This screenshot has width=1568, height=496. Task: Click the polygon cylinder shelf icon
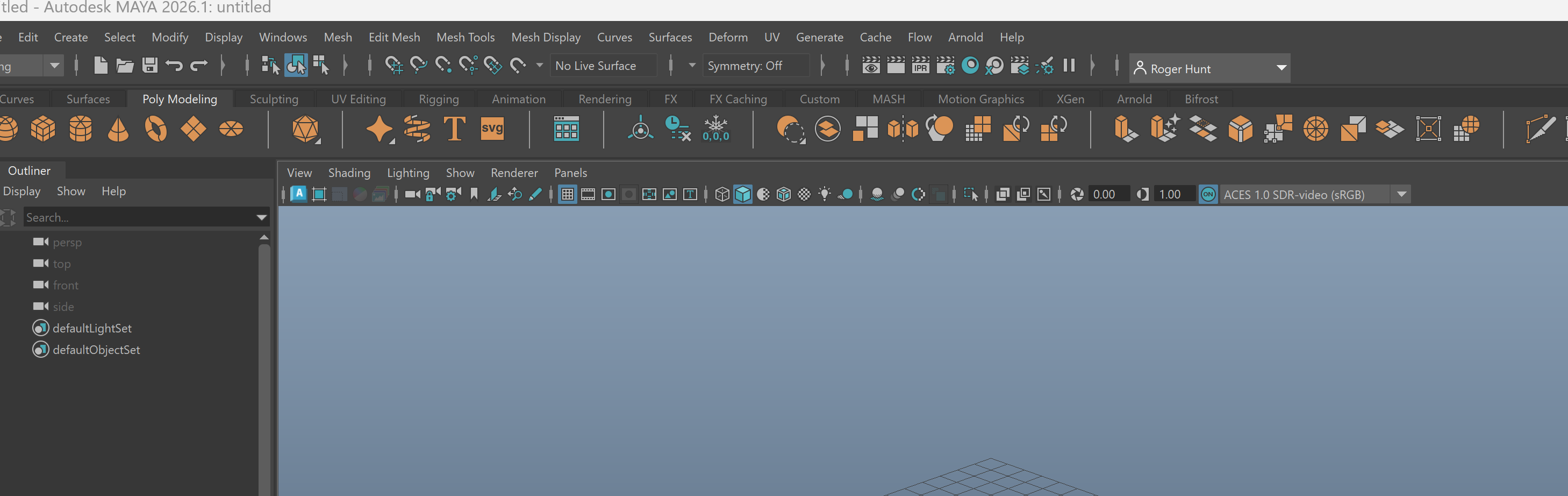click(x=80, y=129)
